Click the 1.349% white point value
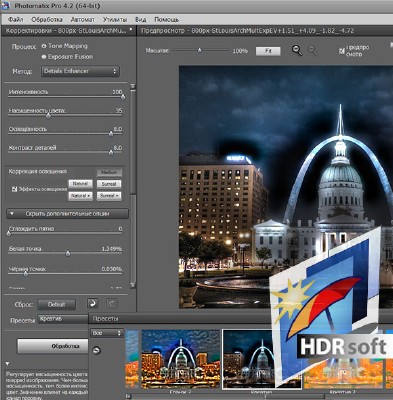This screenshot has height=400, width=393. click(112, 249)
